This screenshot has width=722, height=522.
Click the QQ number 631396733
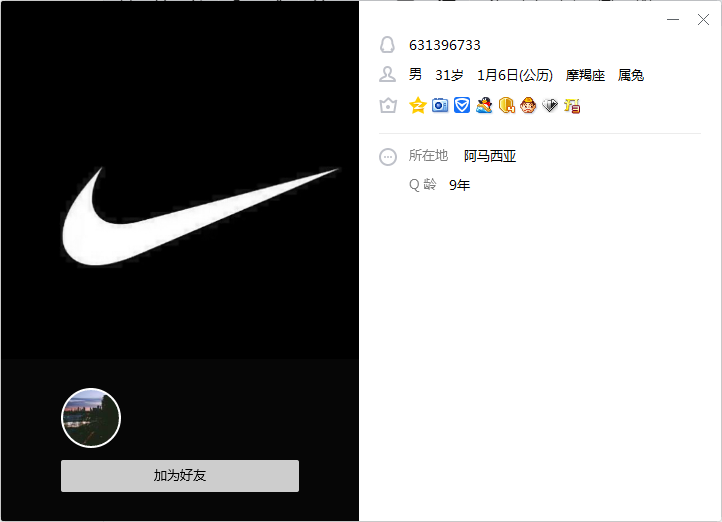444,45
